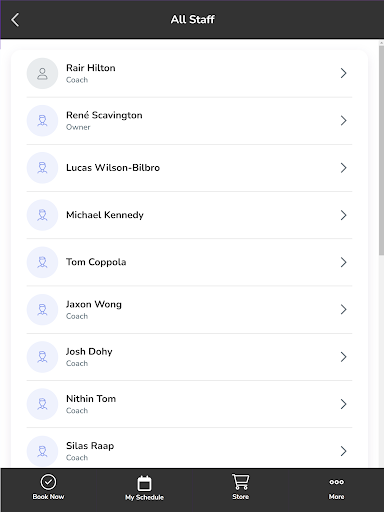Select the Jaxon Wong name
The image size is (384, 512).
(94, 304)
